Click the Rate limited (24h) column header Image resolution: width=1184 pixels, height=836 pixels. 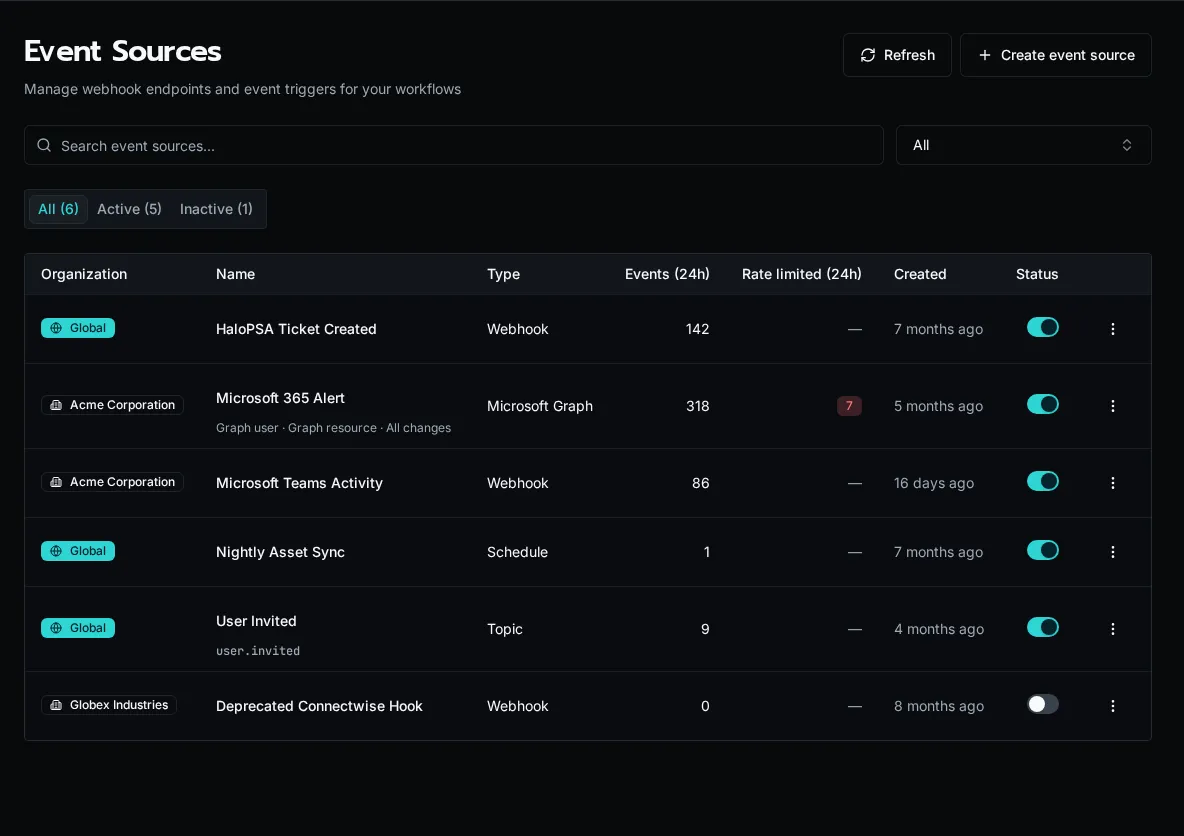tap(801, 274)
